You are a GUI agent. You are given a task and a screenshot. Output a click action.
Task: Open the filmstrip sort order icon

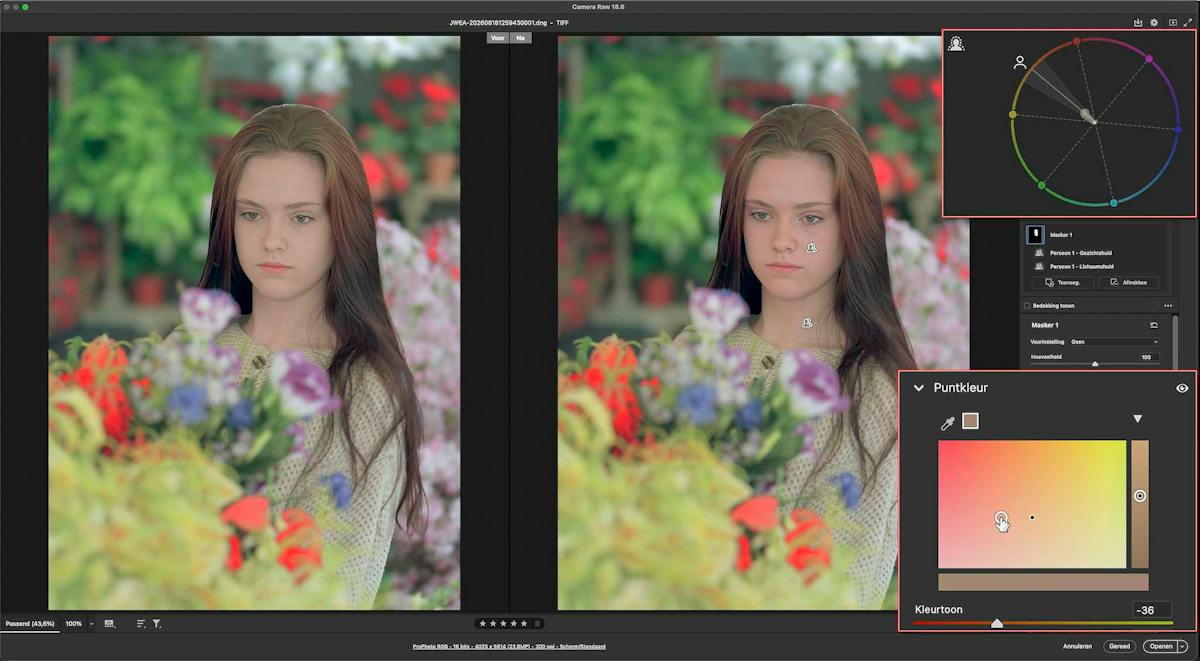point(141,623)
